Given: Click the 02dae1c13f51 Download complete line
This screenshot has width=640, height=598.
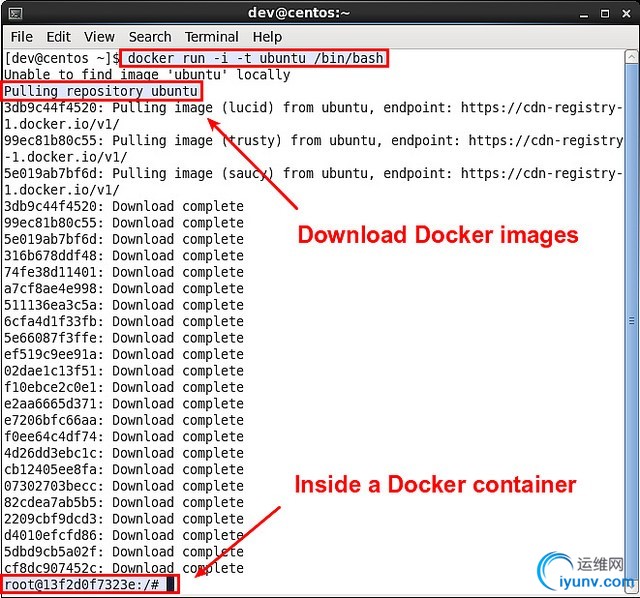Looking at the screenshot, I should pos(124,371).
